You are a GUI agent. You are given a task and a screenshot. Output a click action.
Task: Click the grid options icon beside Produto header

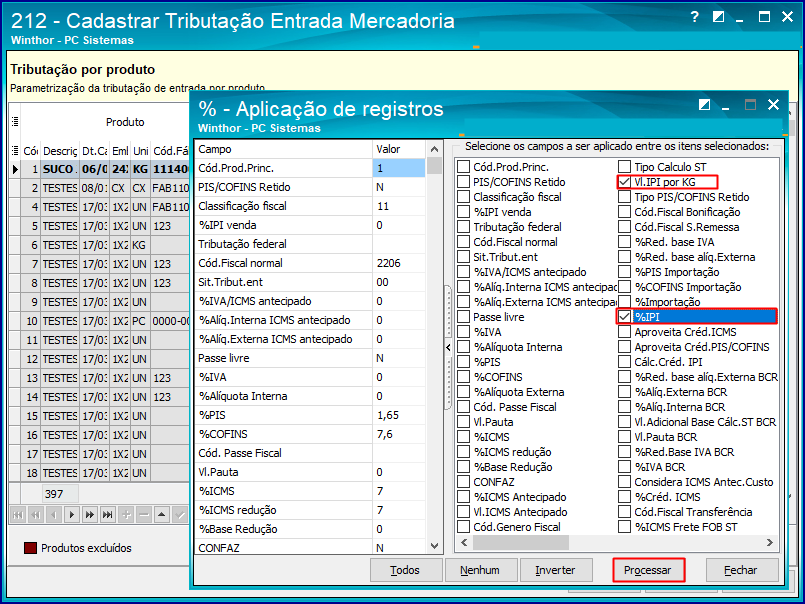coord(15,122)
